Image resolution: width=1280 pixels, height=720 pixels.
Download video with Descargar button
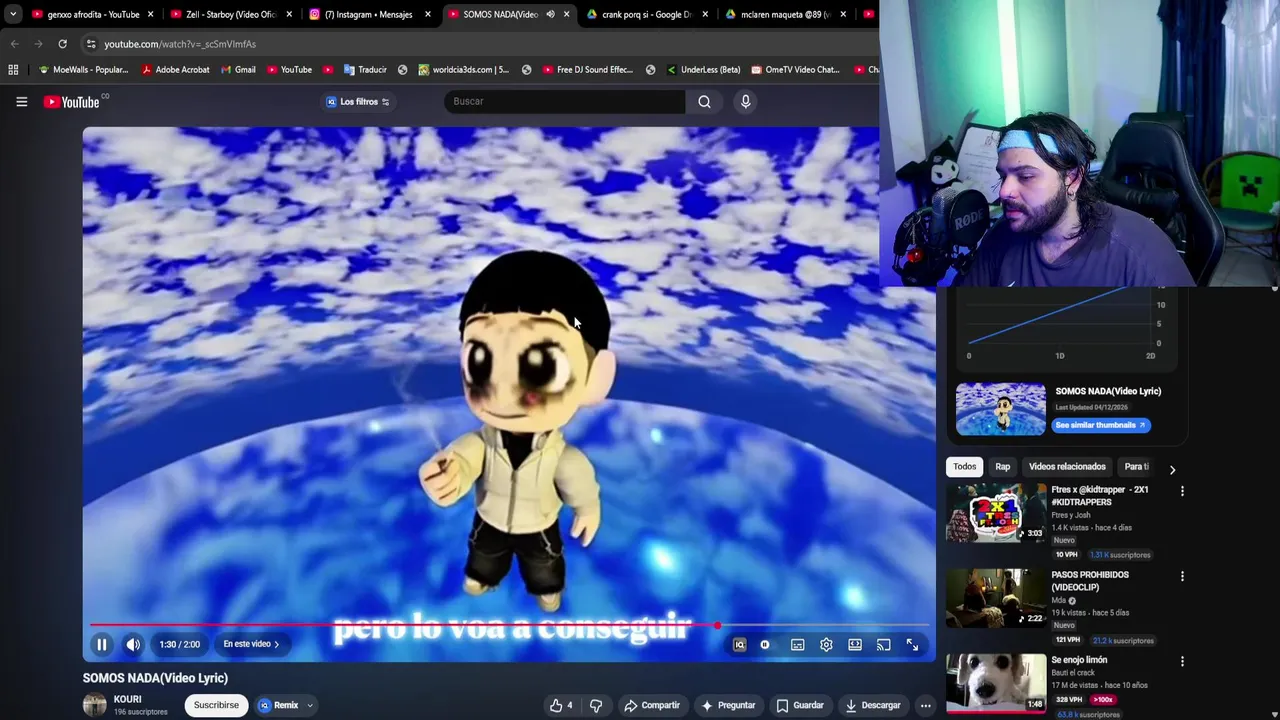(873, 705)
